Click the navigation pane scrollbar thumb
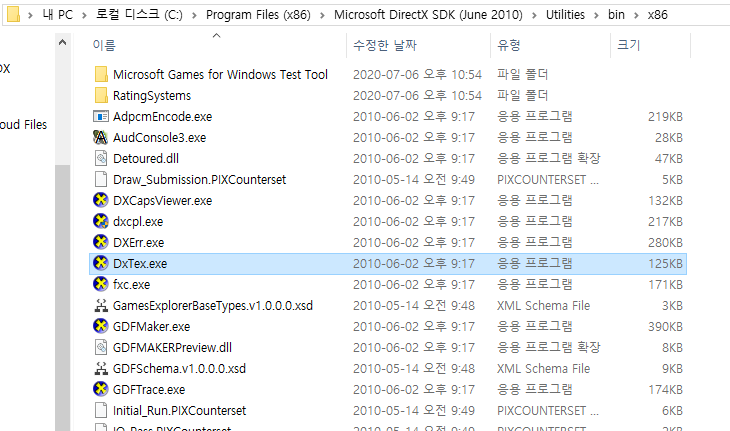The height and width of the screenshot is (431, 730). coord(62,298)
